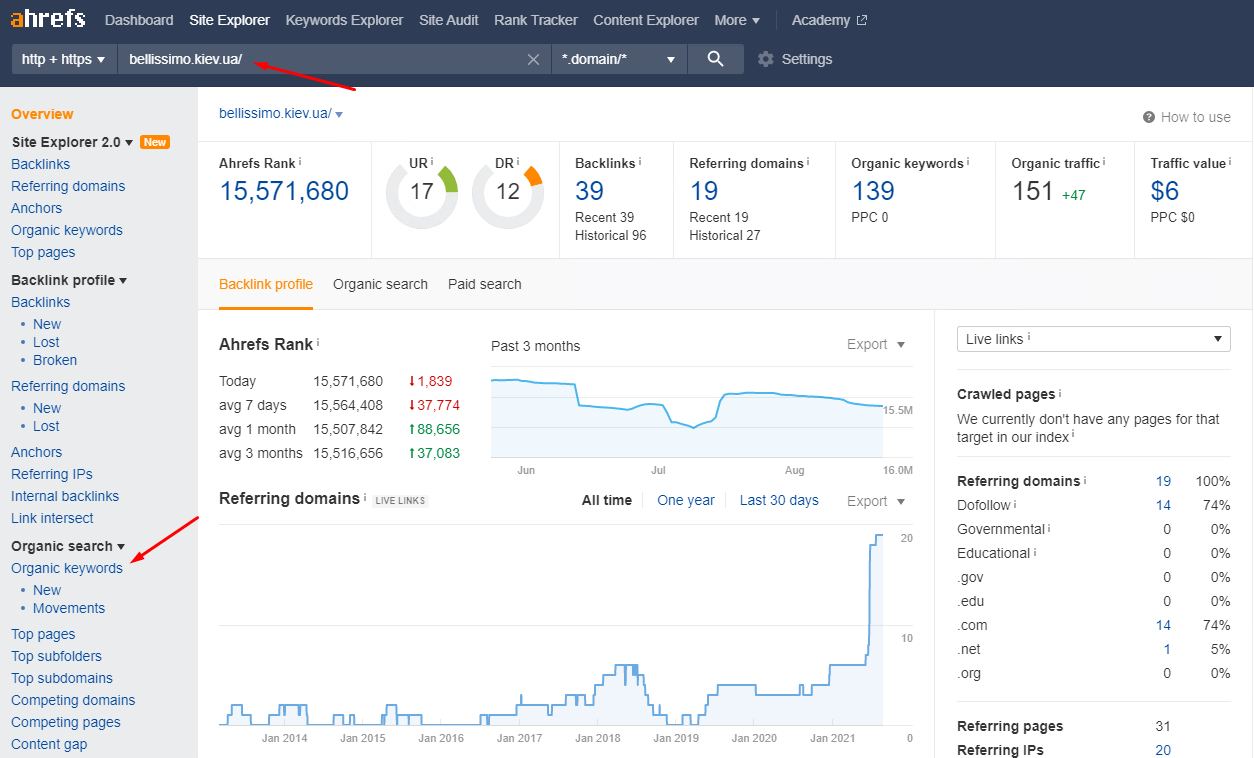Clear the URL field with X icon

point(534,59)
